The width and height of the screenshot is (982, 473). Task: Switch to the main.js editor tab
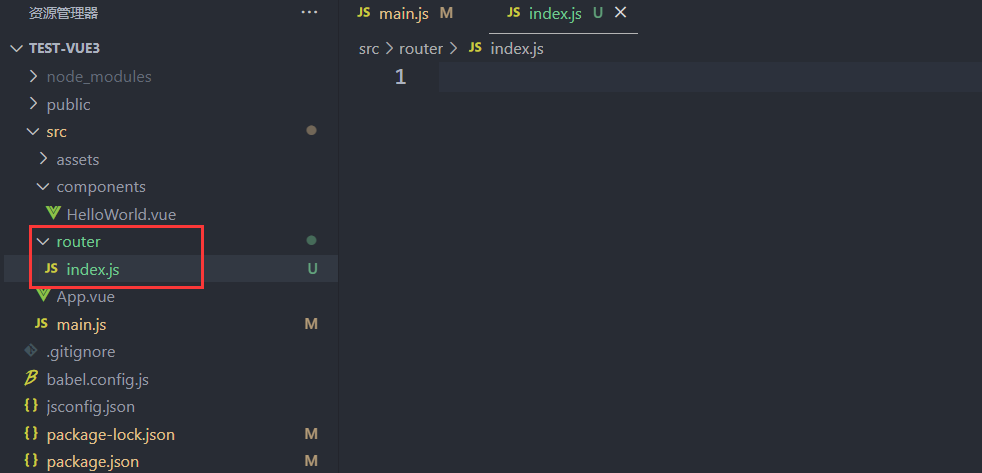404,13
